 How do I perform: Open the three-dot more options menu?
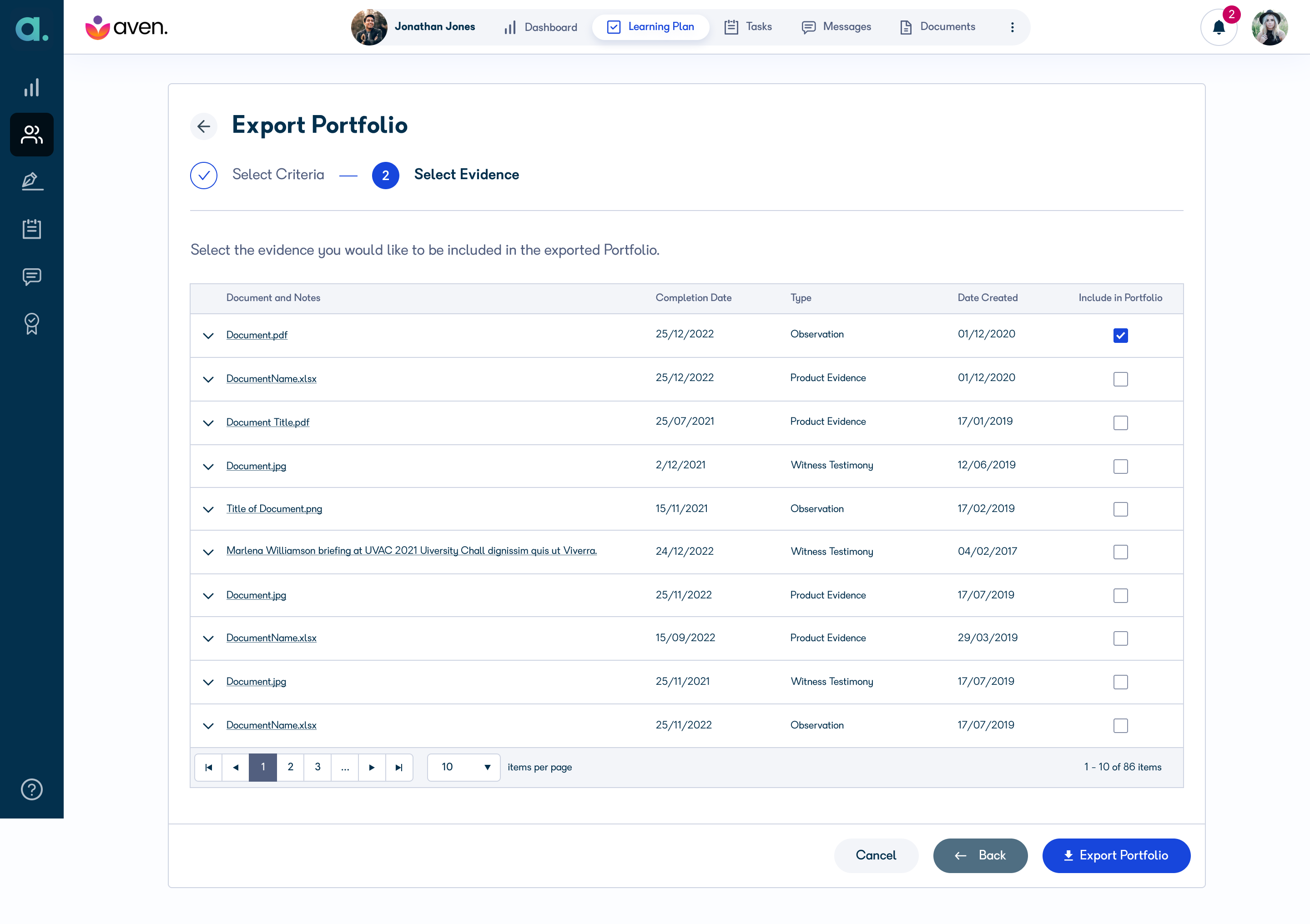1012,27
